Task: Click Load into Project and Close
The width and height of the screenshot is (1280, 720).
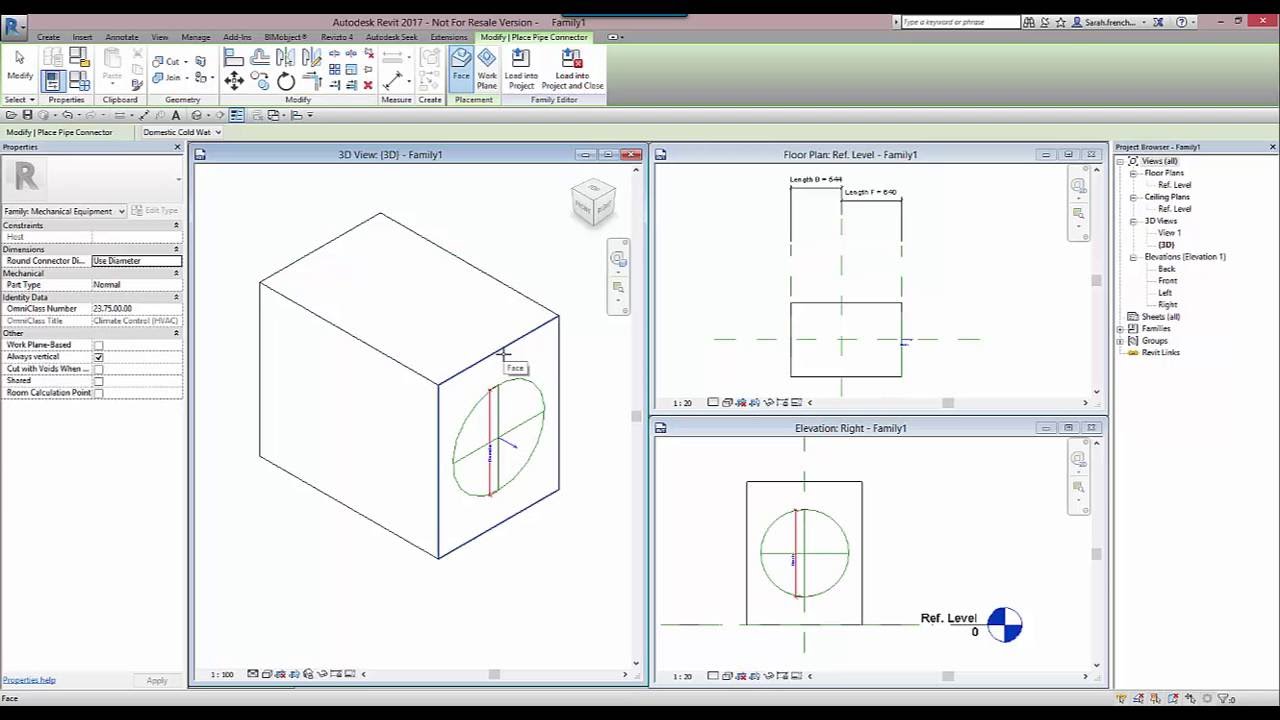Action: pyautogui.click(x=572, y=68)
